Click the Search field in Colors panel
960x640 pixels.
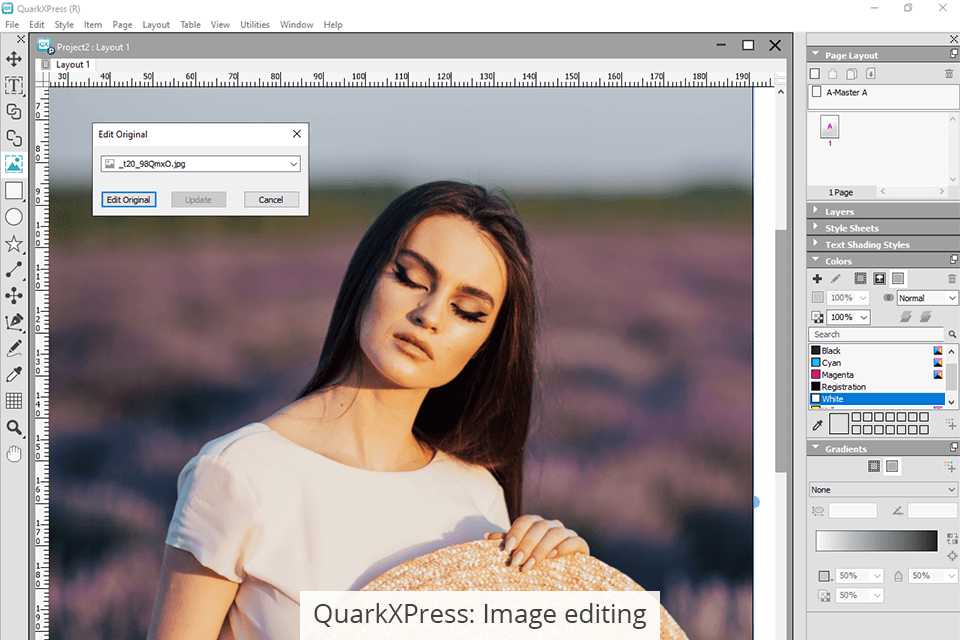coord(876,334)
